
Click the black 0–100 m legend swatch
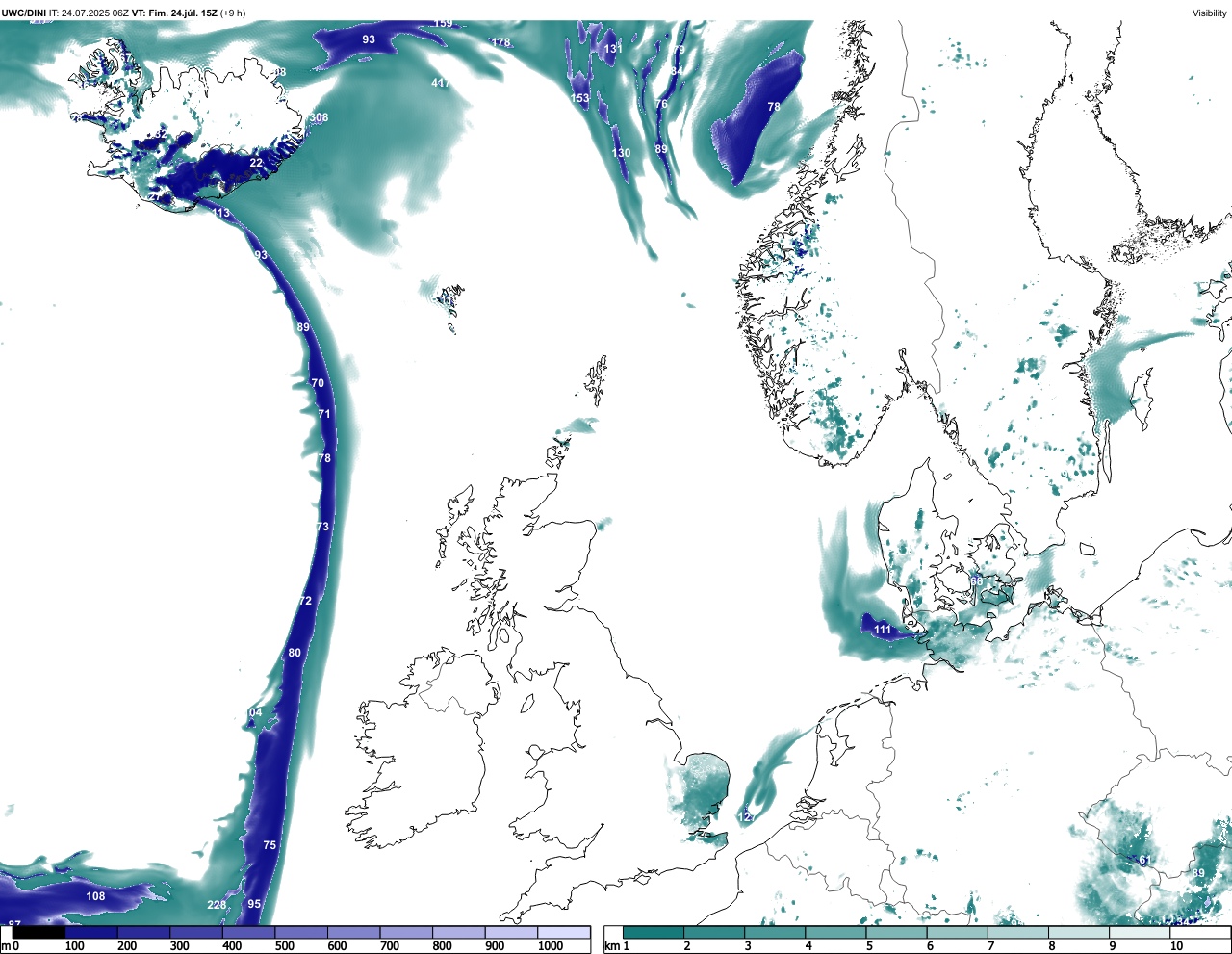point(38,932)
